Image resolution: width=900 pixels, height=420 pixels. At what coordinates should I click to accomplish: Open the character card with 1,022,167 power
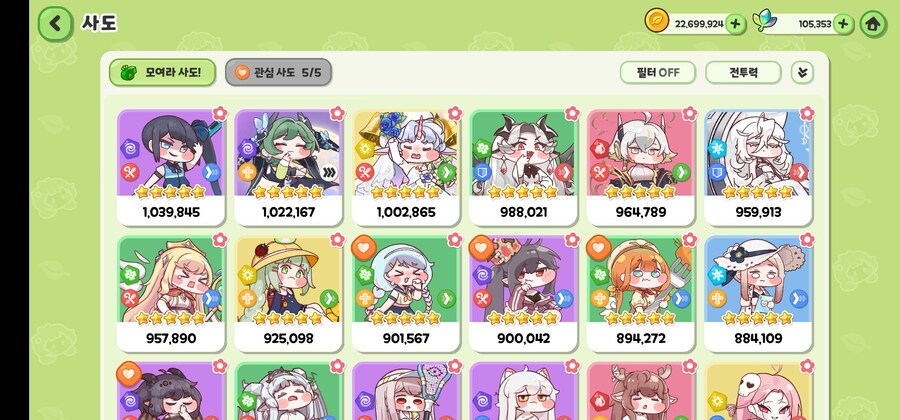coord(289,167)
